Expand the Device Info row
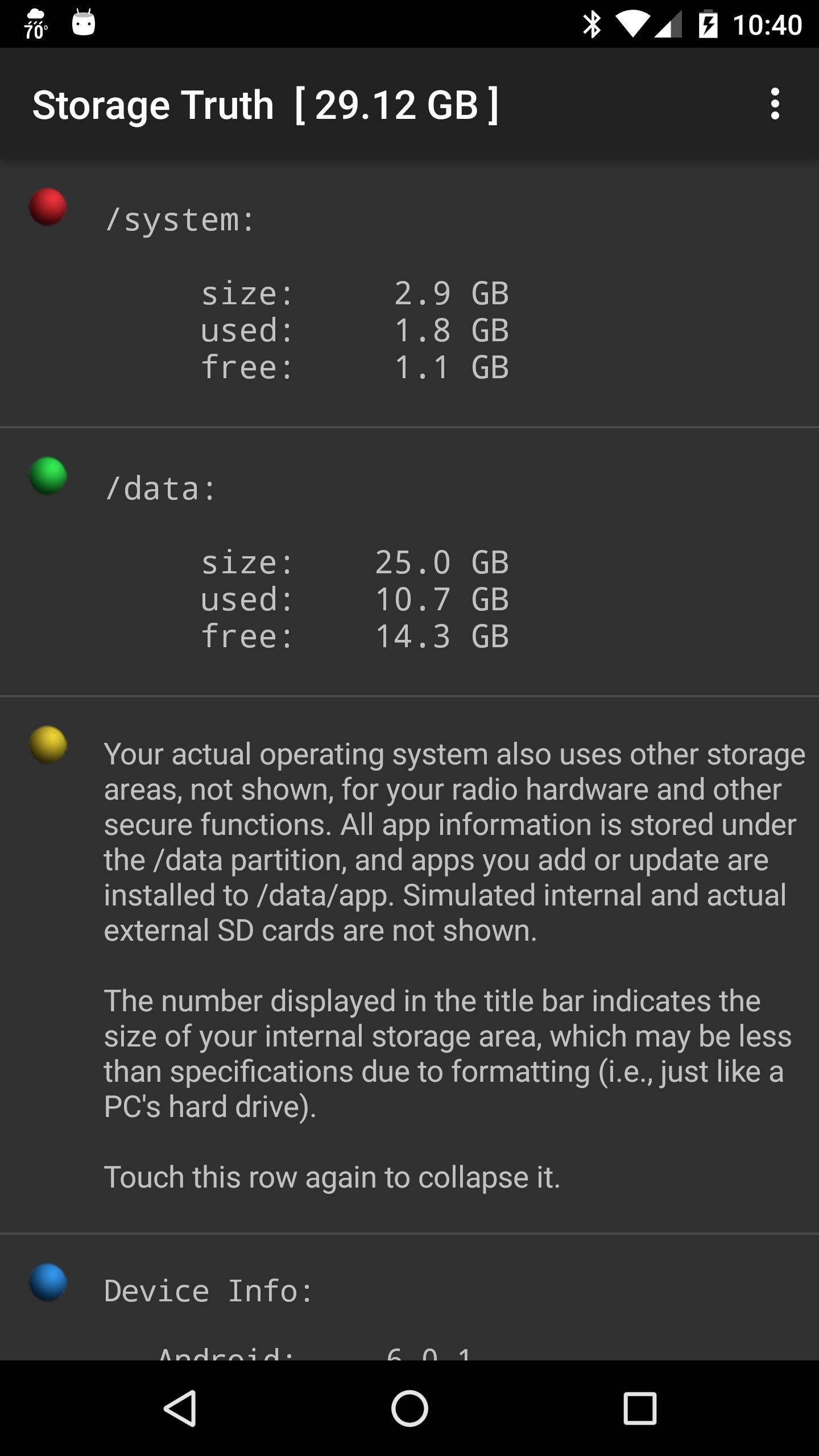Screen dimensions: 819x1456 pyautogui.click(x=409, y=1297)
